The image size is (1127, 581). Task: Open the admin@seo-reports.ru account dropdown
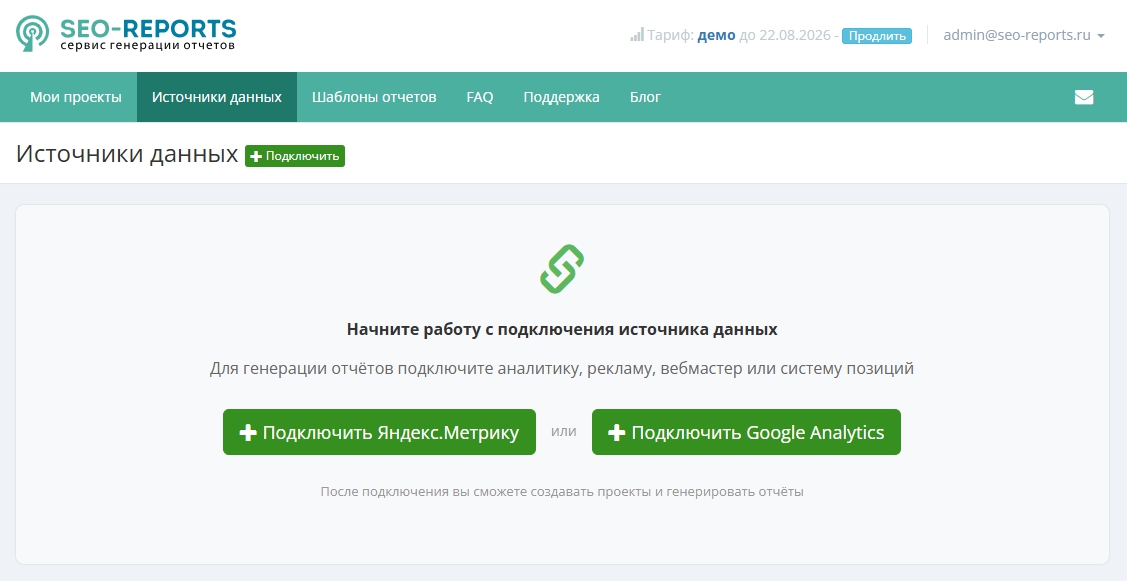tap(1024, 35)
